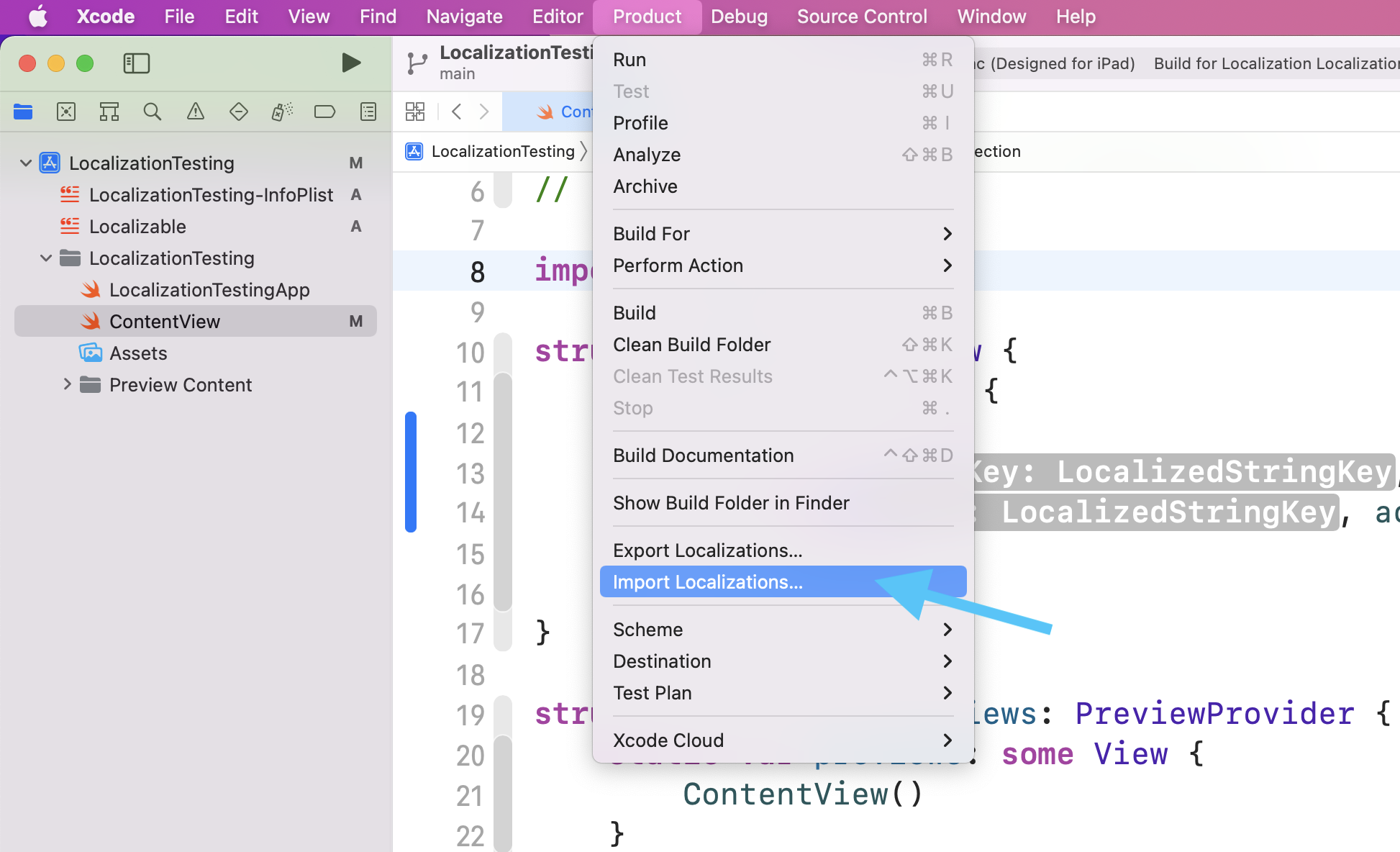
Task: Open the Issue navigator warning icon
Action: click(x=196, y=112)
